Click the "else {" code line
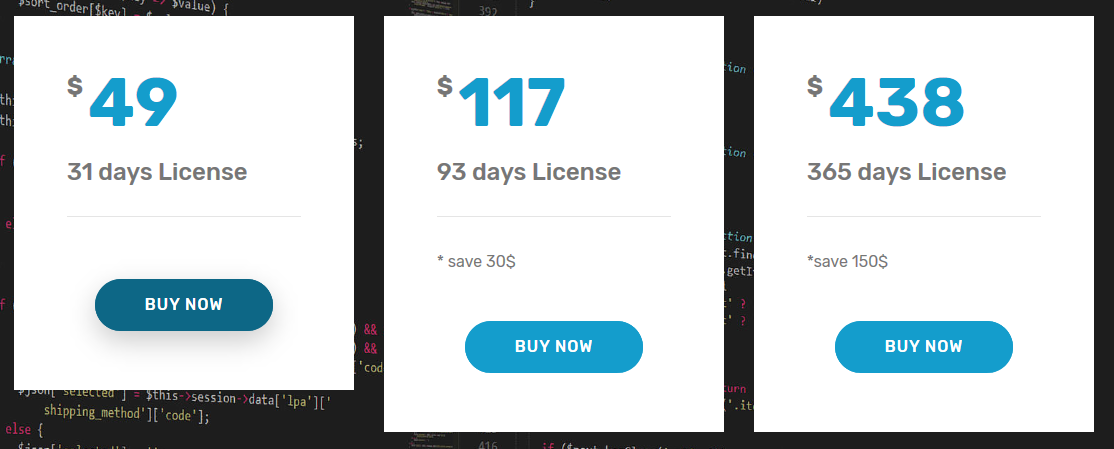 coord(24,430)
